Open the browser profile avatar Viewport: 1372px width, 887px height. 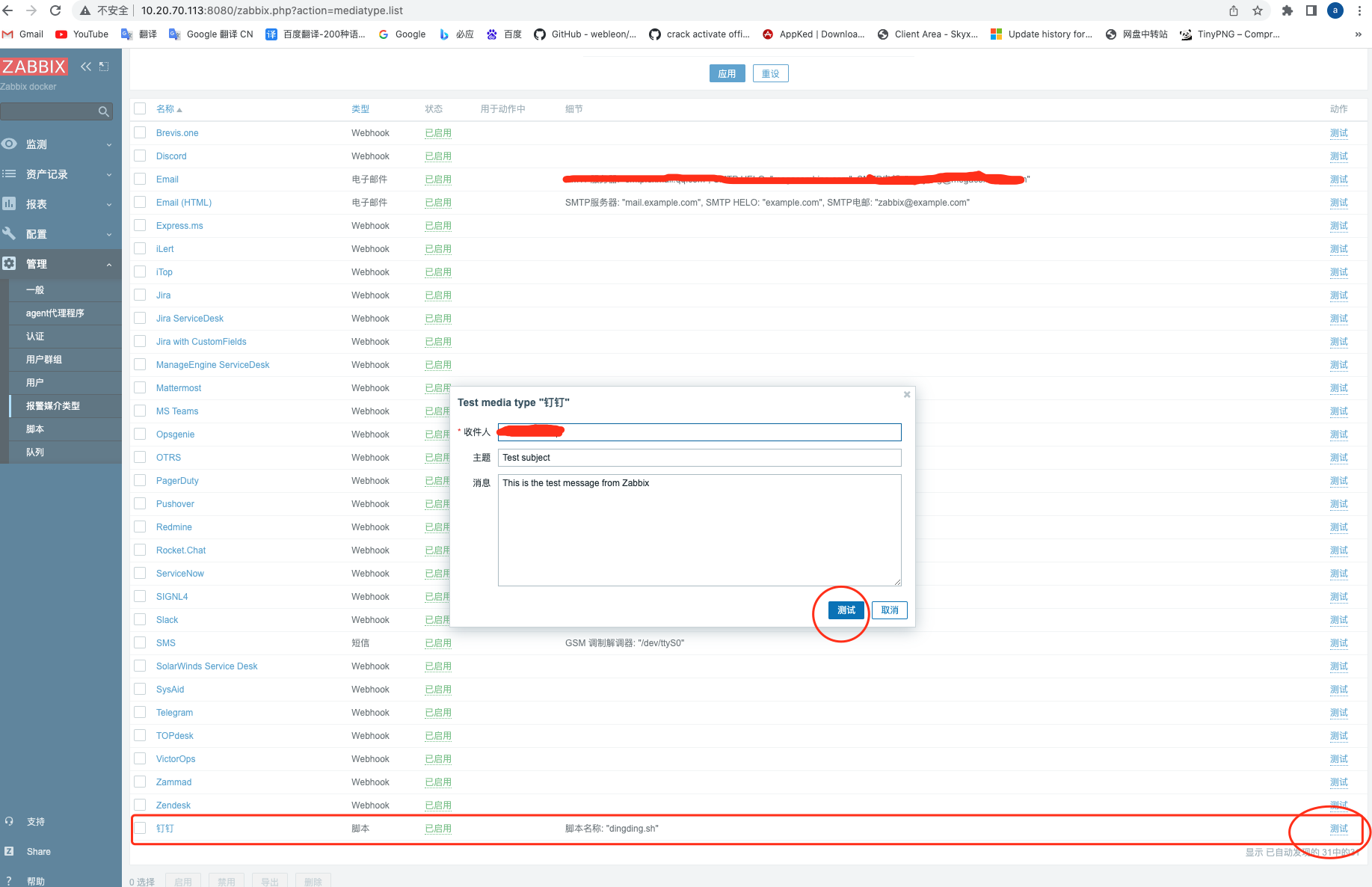1335,10
